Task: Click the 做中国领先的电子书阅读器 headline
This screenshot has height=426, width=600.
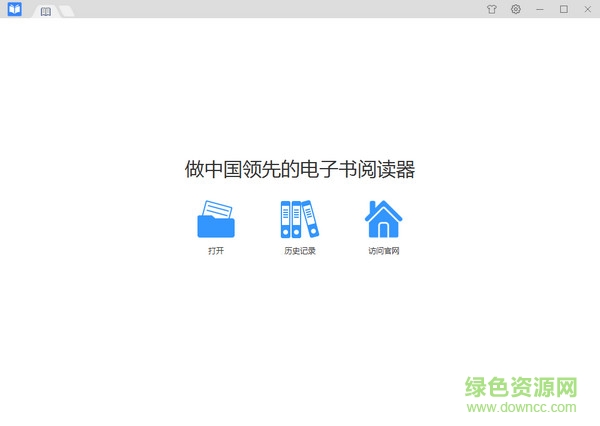Action: tap(300, 169)
